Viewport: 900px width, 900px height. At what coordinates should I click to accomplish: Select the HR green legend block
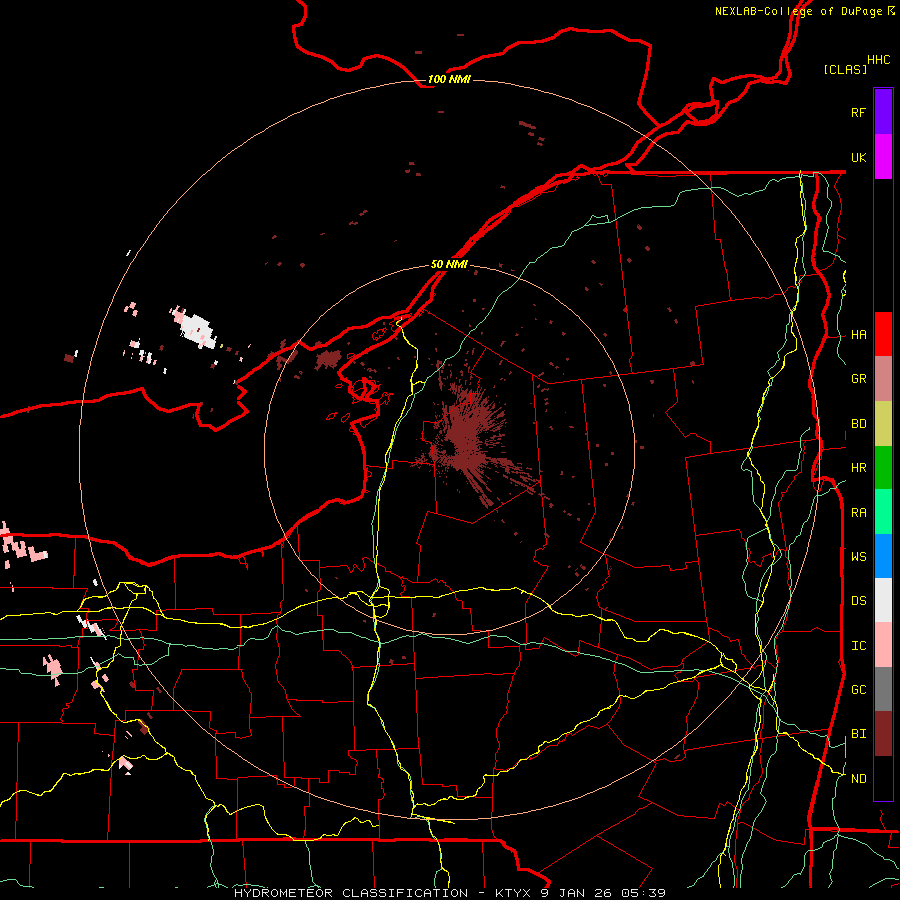click(883, 468)
